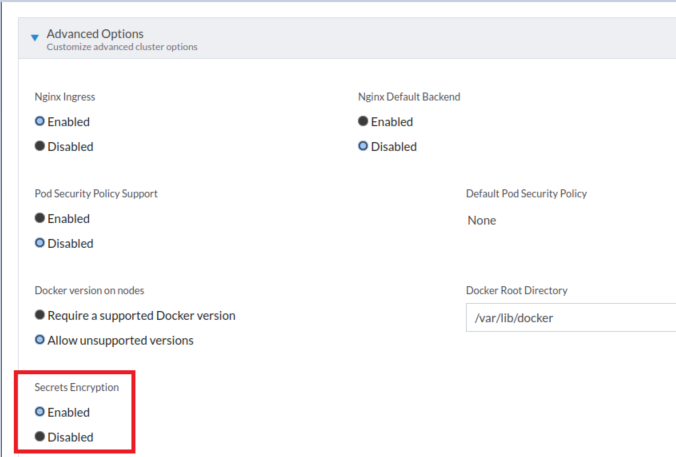Image resolution: width=676 pixels, height=457 pixels.
Task: Disable Pod Security Policy Support
Action: [x=40, y=243]
